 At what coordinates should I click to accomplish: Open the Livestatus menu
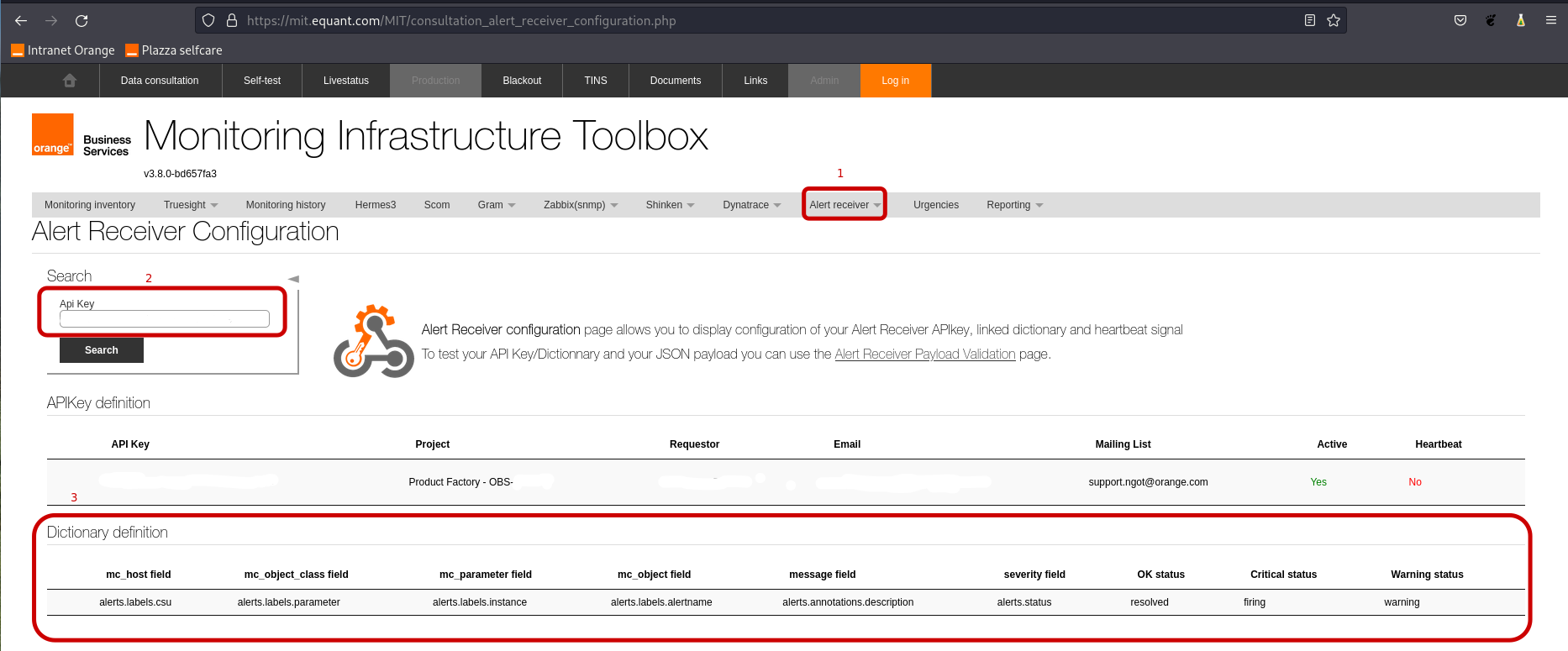click(346, 81)
